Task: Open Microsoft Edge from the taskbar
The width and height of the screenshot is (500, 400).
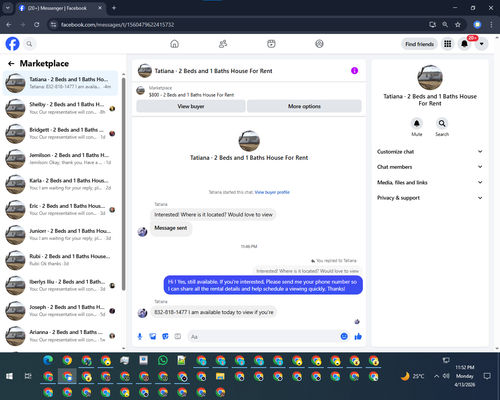Action: pos(48,360)
